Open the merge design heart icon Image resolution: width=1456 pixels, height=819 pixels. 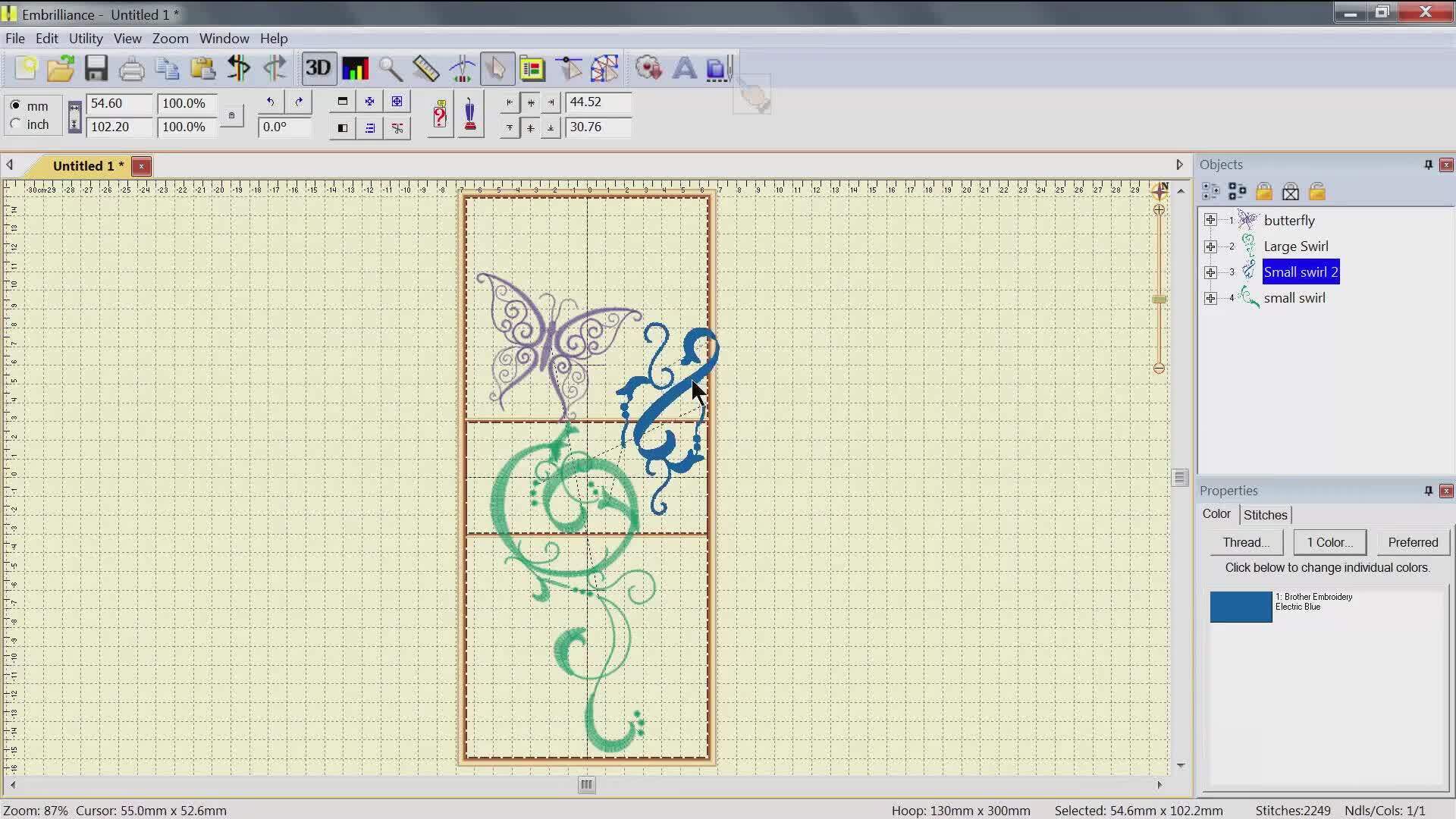click(x=648, y=69)
